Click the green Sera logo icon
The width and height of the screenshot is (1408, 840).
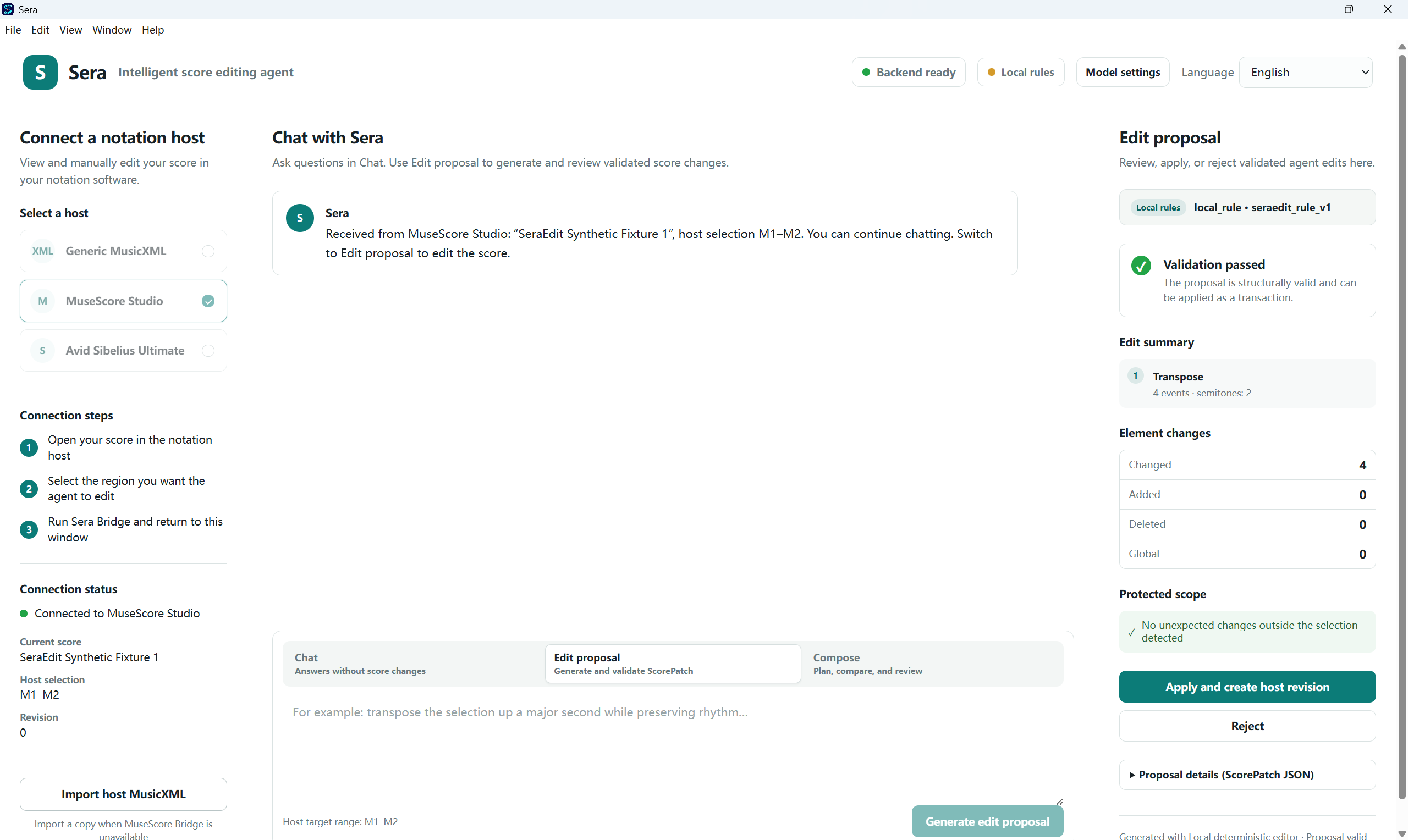click(x=40, y=73)
